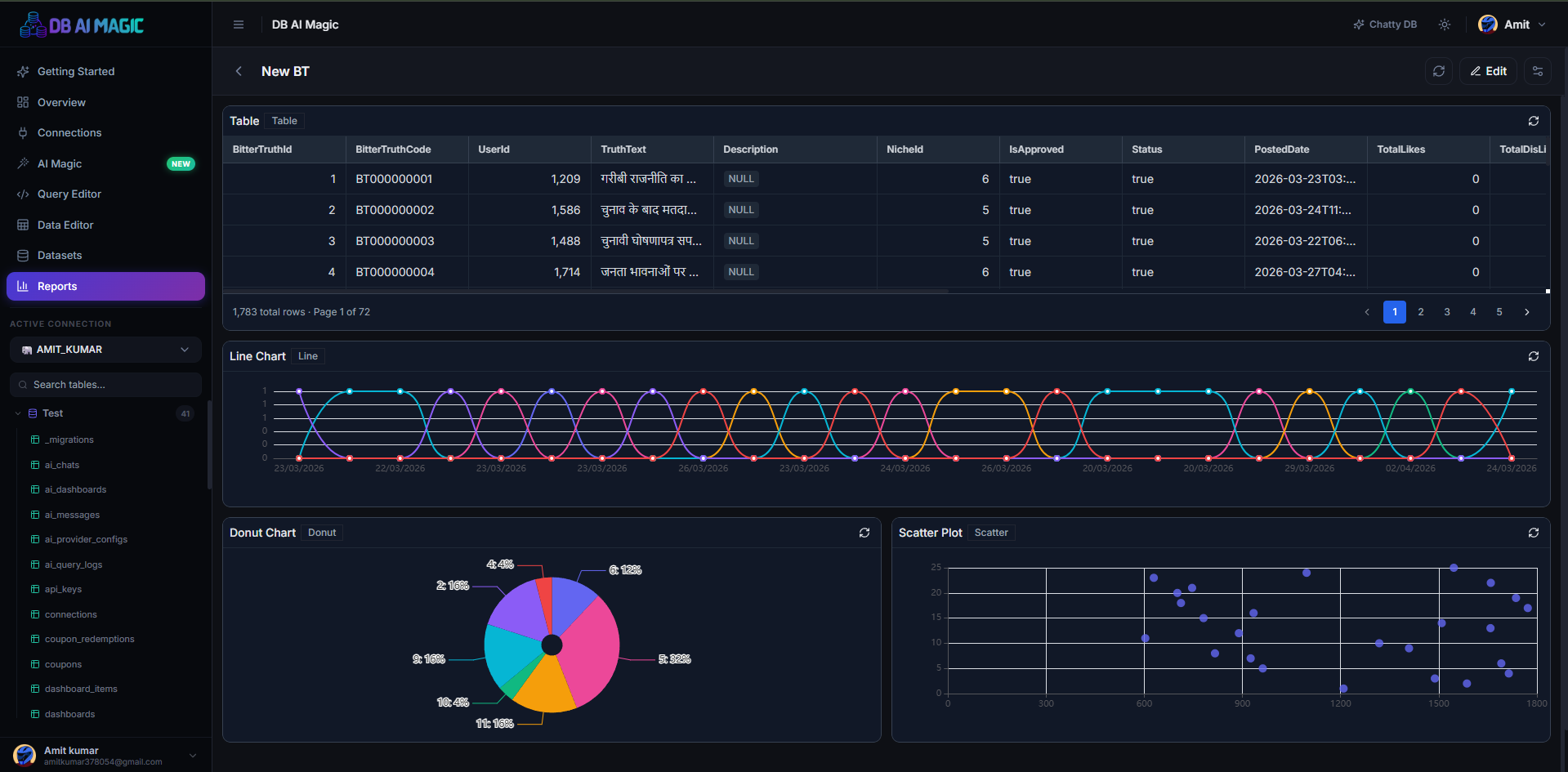The image size is (1568, 772).
Task: Open dashboard_items table
Action: point(81,689)
